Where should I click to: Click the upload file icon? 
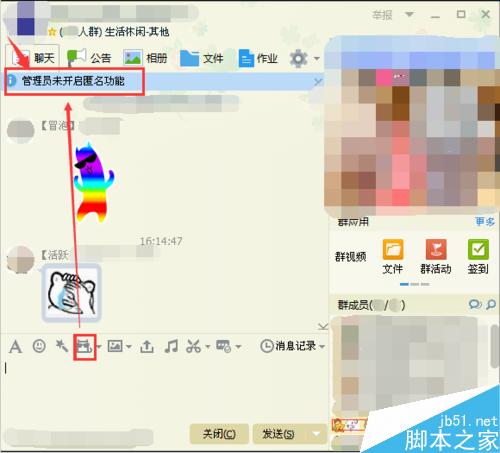point(147,347)
